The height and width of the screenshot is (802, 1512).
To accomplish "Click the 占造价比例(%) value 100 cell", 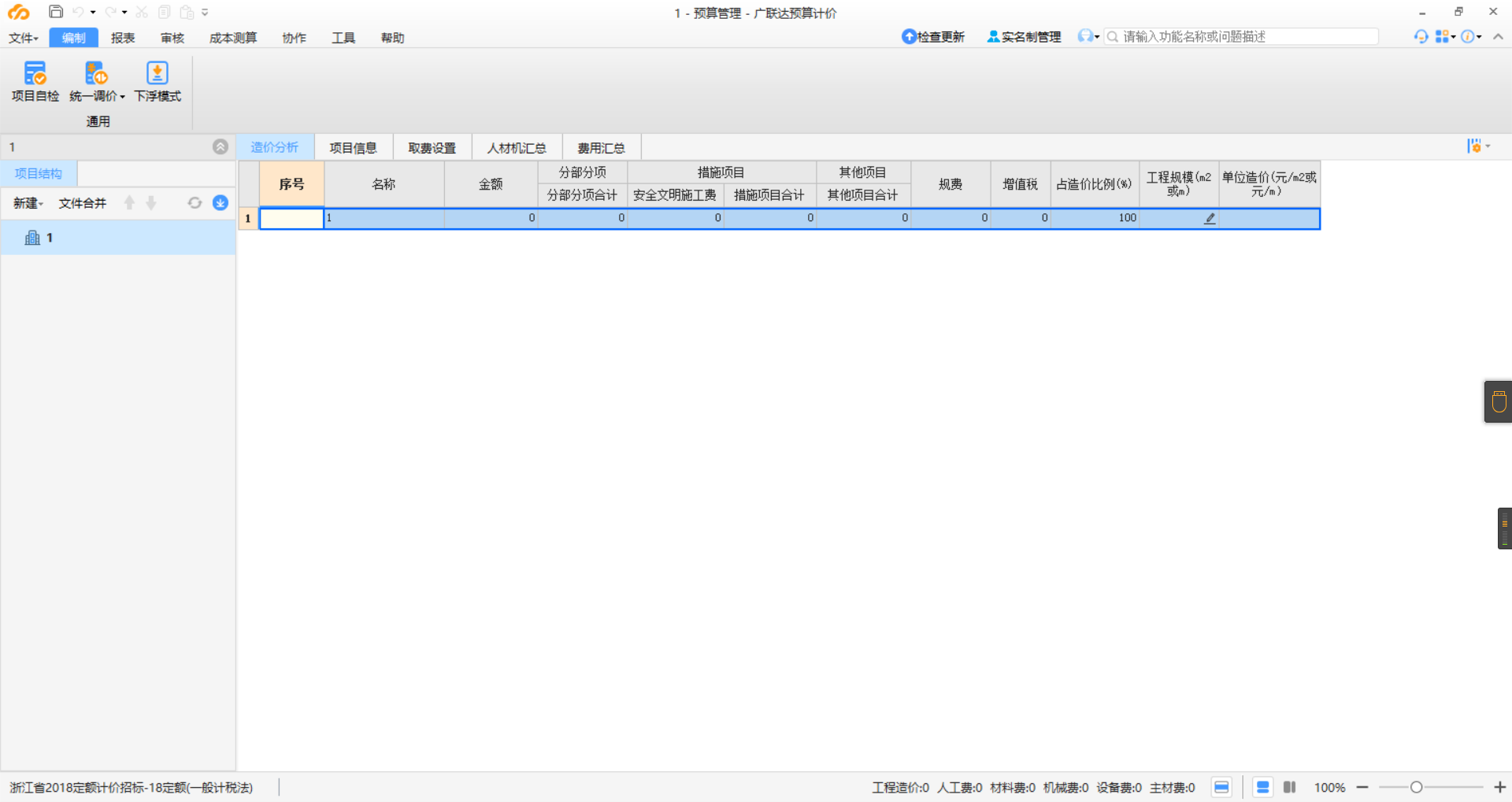I will [x=1095, y=218].
